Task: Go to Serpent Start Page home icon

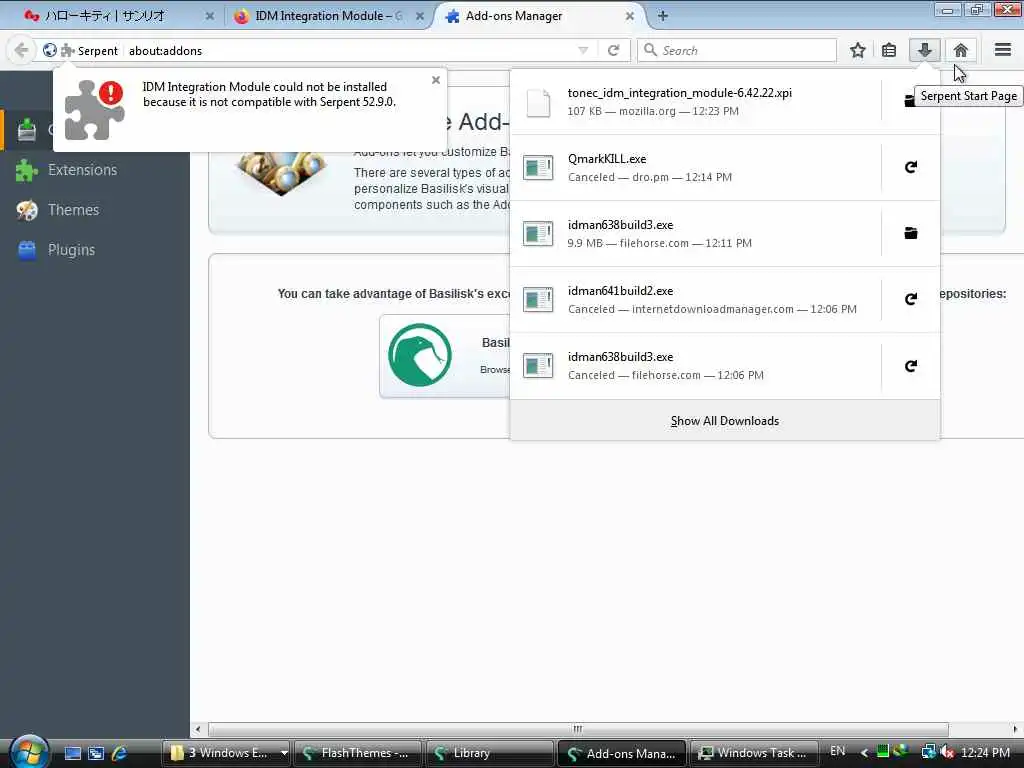Action: click(960, 50)
